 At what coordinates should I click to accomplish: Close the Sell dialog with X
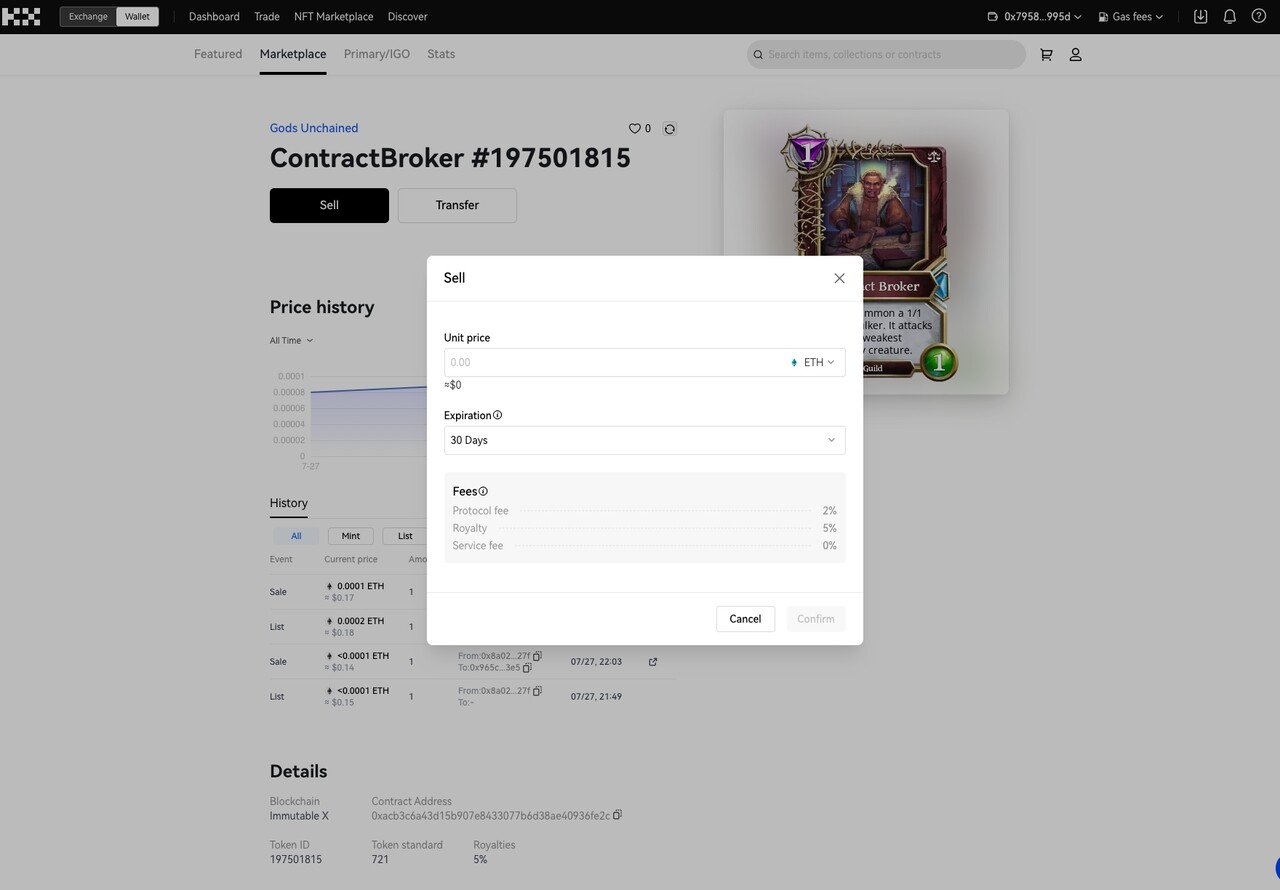(839, 278)
